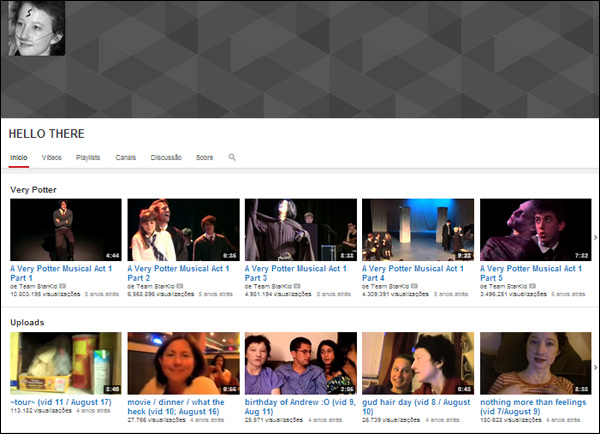Click the CC icon under Act 1 Part 5

(532, 286)
